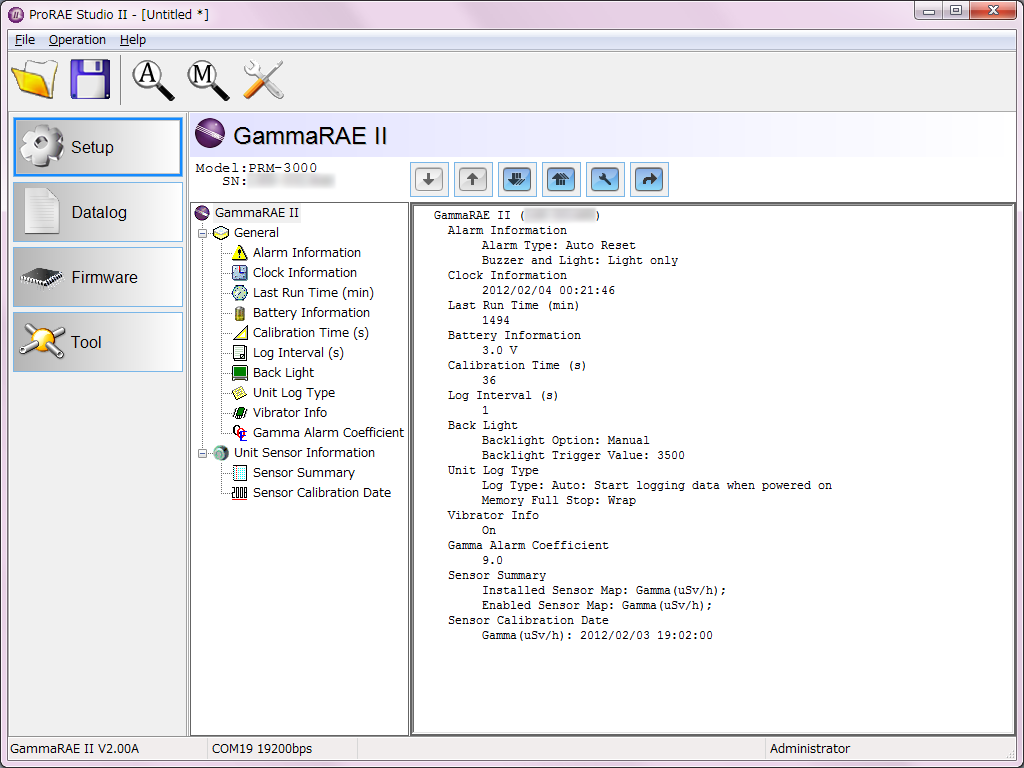This screenshot has height=768, width=1024.
Task: Click the icon beside Gamma Alarm Coefficient
Action: coord(240,432)
